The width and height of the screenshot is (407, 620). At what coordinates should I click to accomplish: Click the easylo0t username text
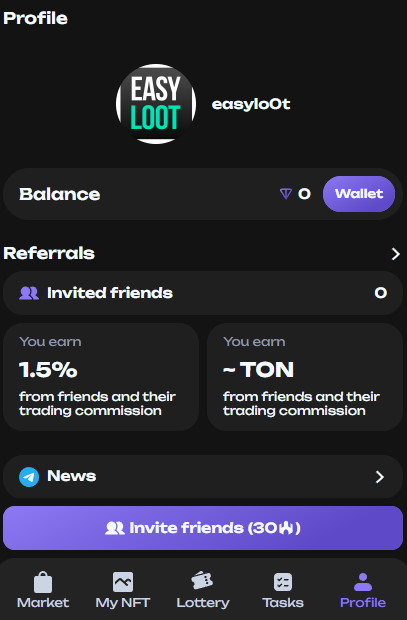pos(251,104)
